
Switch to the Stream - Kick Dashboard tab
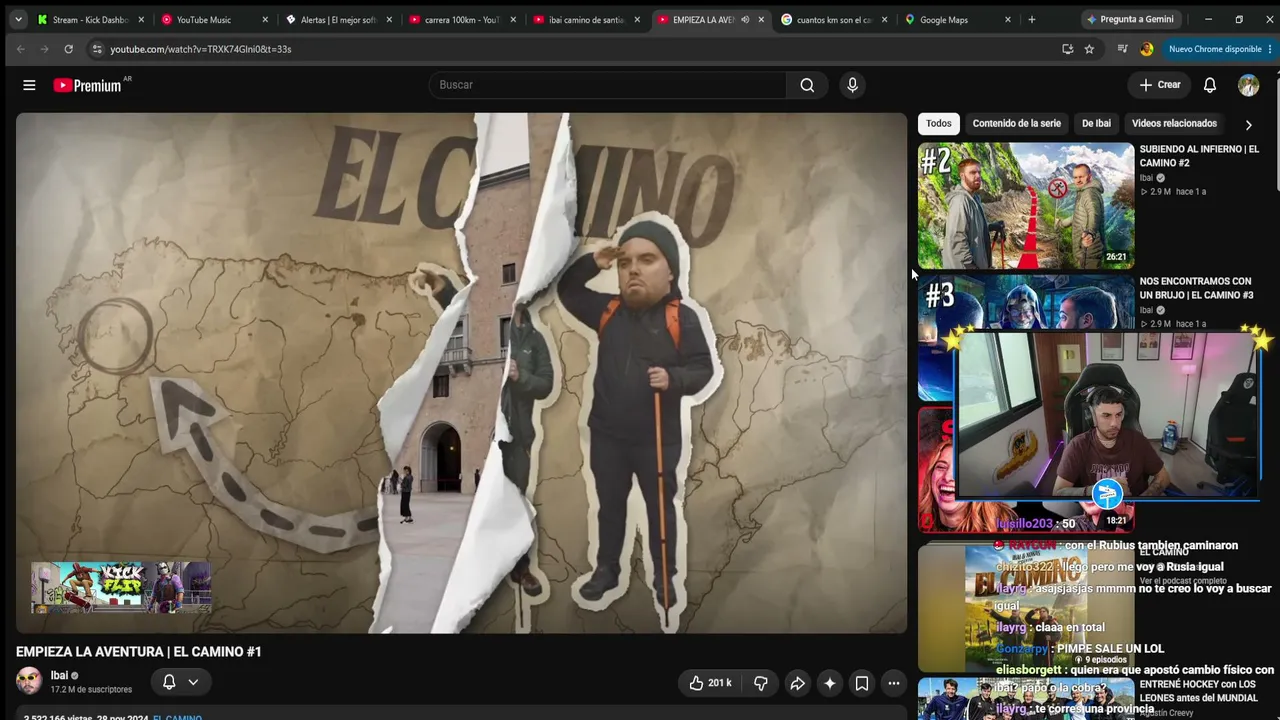[90, 19]
